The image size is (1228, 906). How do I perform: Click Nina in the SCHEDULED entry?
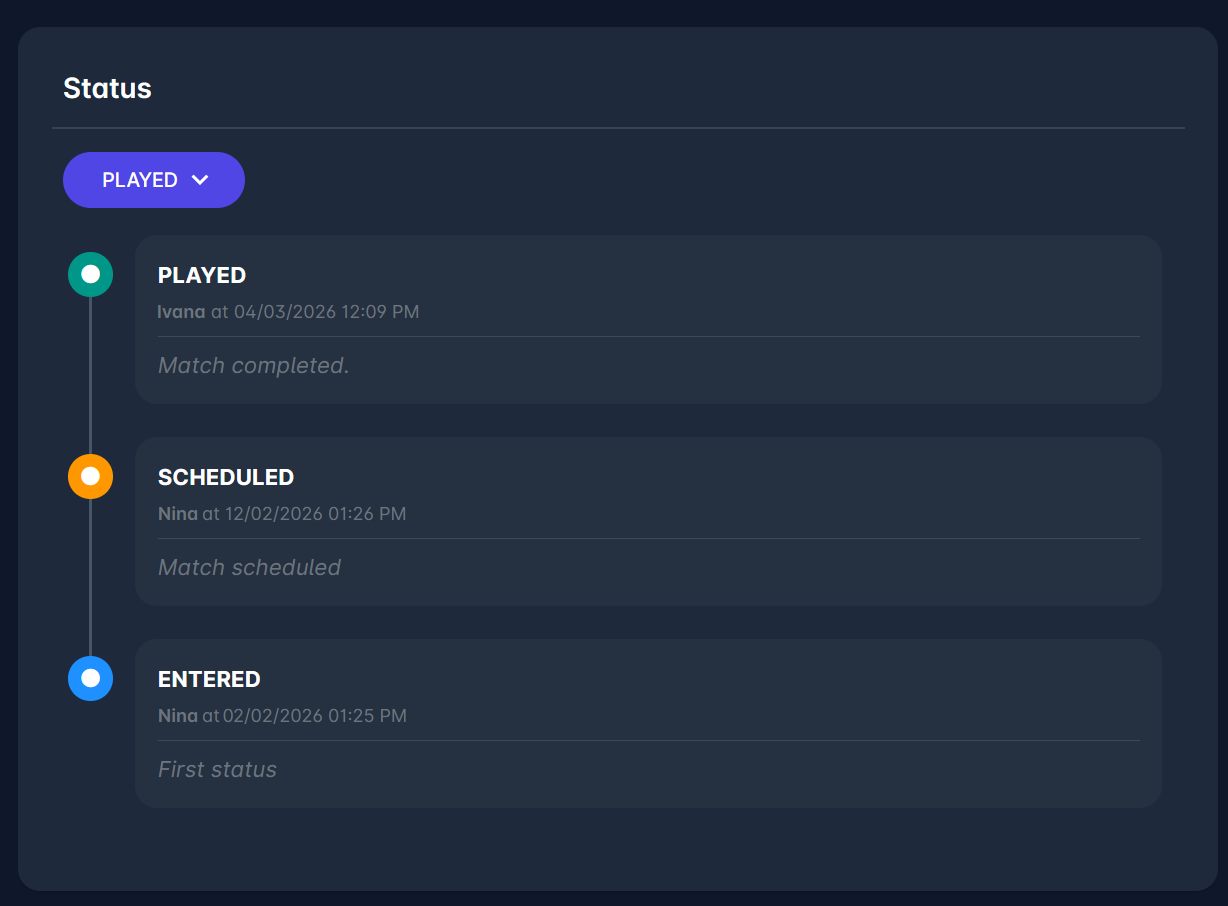(x=178, y=514)
